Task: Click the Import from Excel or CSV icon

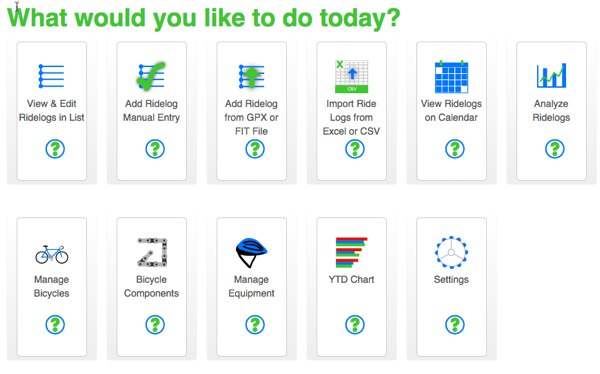Action: pyautogui.click(x=351, y=76)
